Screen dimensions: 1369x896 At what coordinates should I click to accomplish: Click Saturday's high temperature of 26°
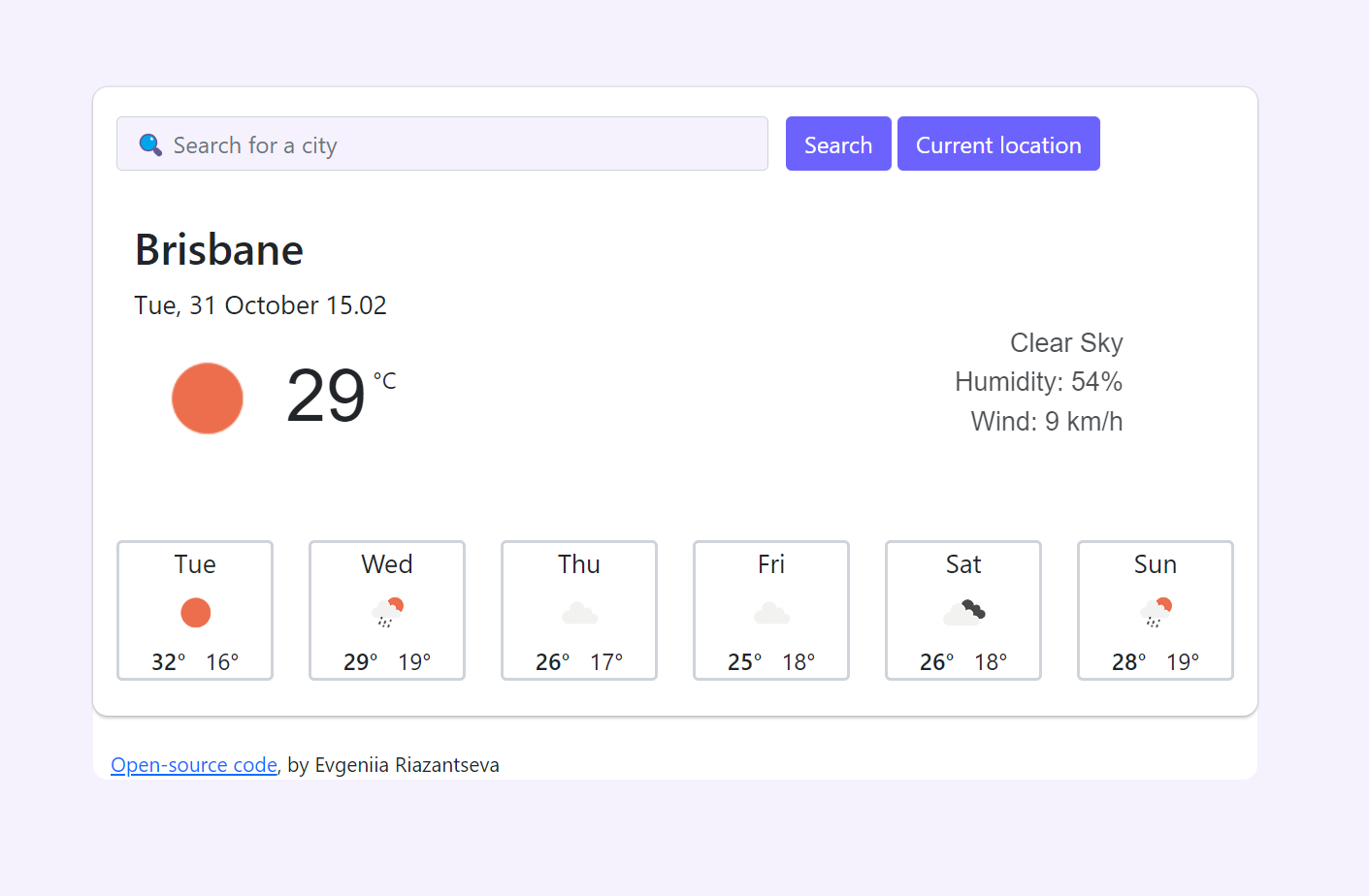[x=935, y=661]
